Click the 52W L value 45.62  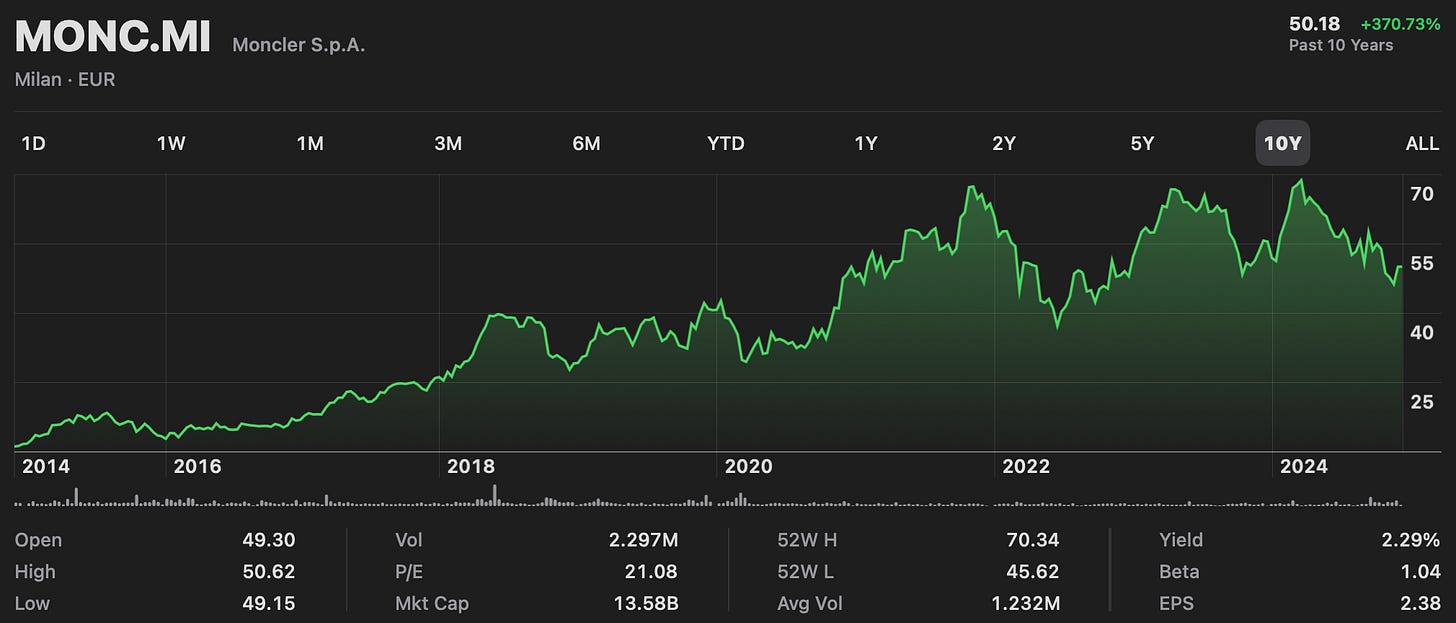click(x=1033, y=572)
